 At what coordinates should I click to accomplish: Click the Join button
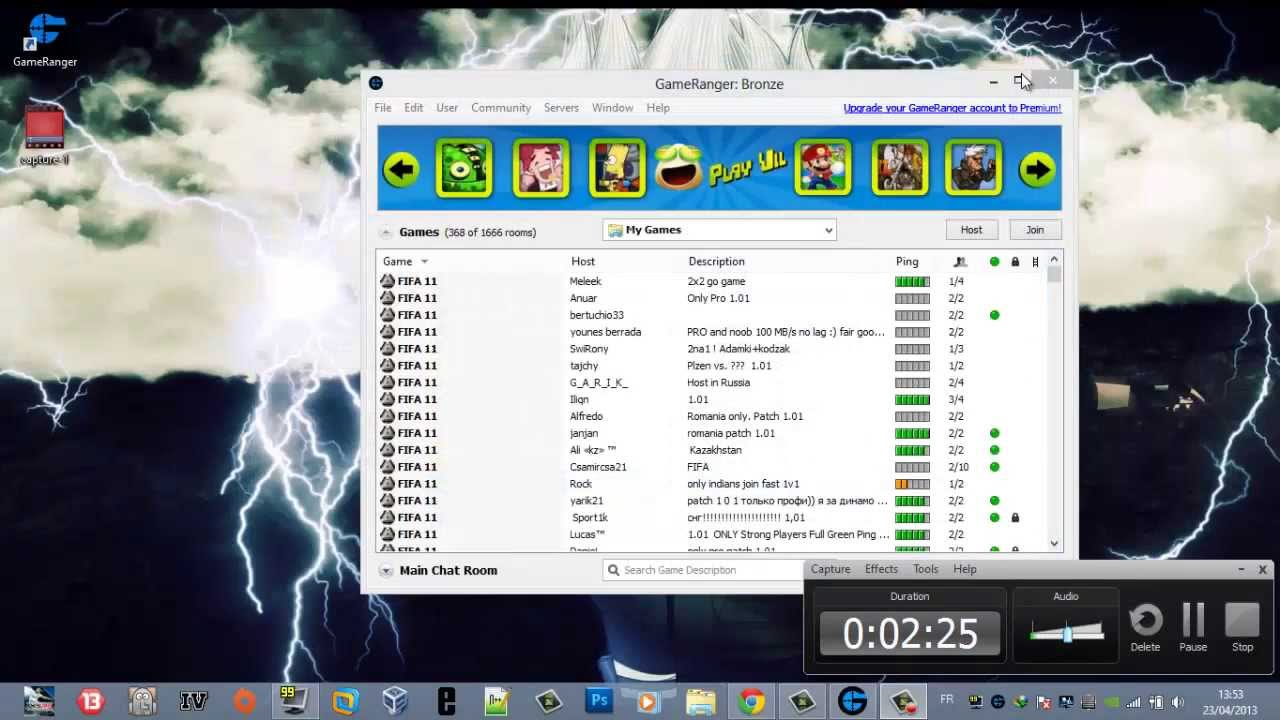tap(1035, 230)
